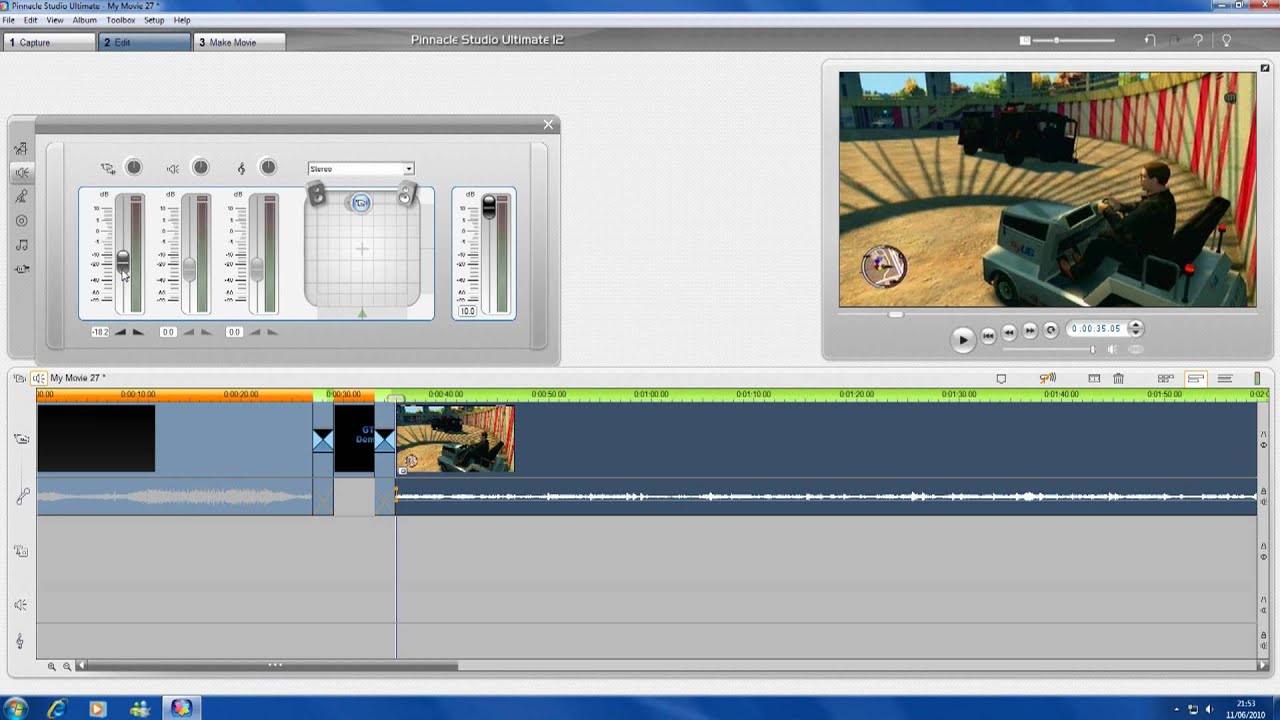The width and height of the screenshot is (1280, 720).
Task: Adjust the music track level knob
Action: [268, 167]
